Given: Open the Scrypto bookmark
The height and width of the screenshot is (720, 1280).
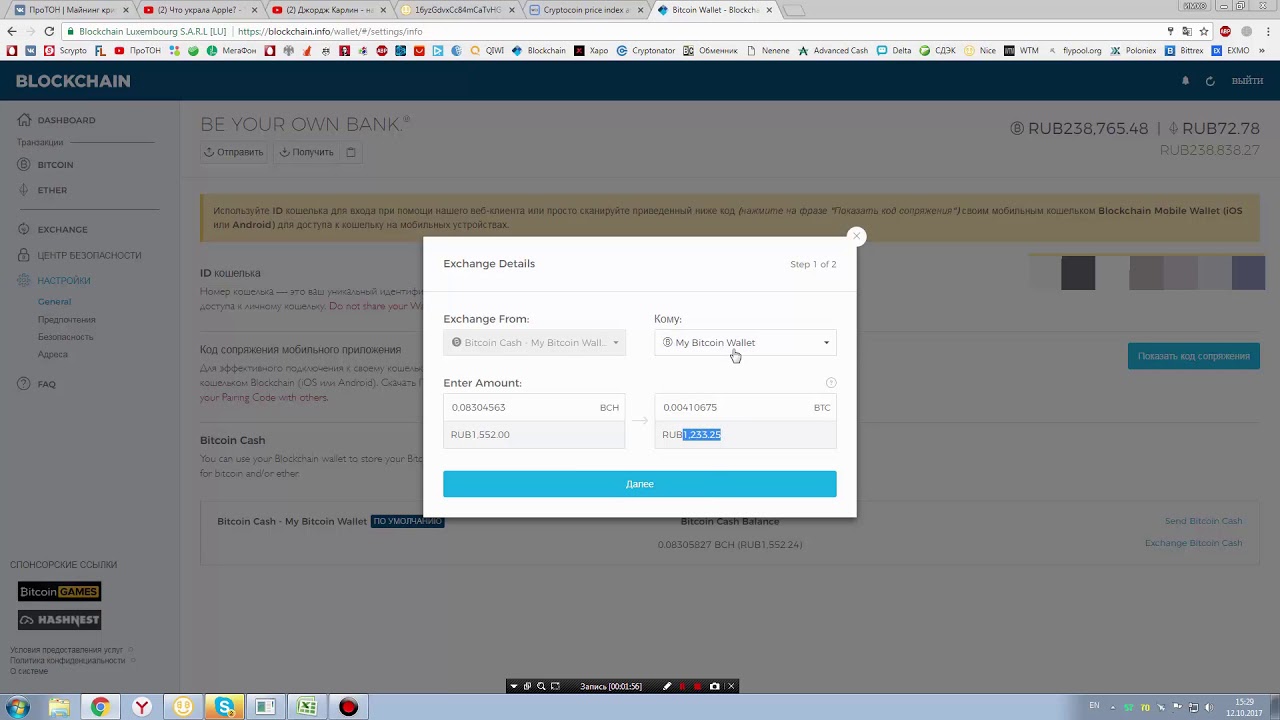Looking at the screenshot, I should [x=65, y=50].
